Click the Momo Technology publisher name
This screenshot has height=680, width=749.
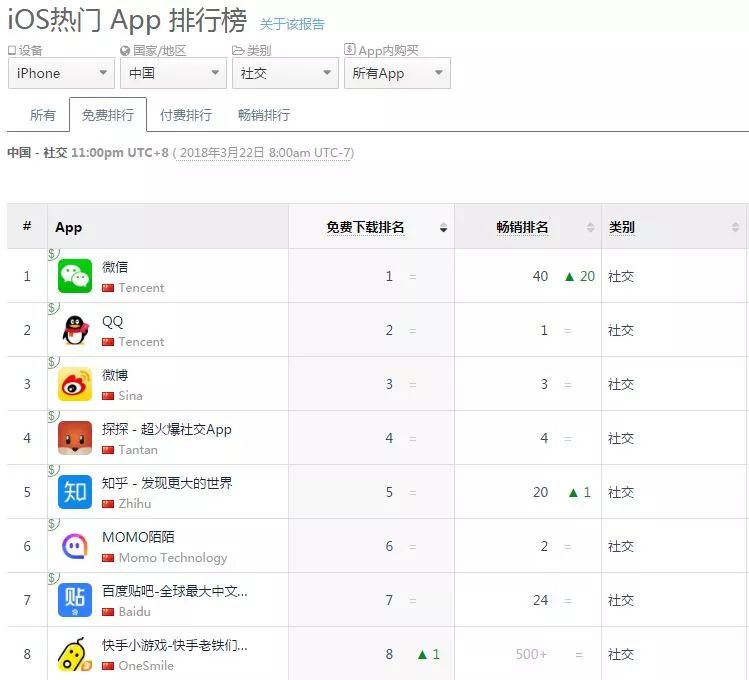[173, 558]
